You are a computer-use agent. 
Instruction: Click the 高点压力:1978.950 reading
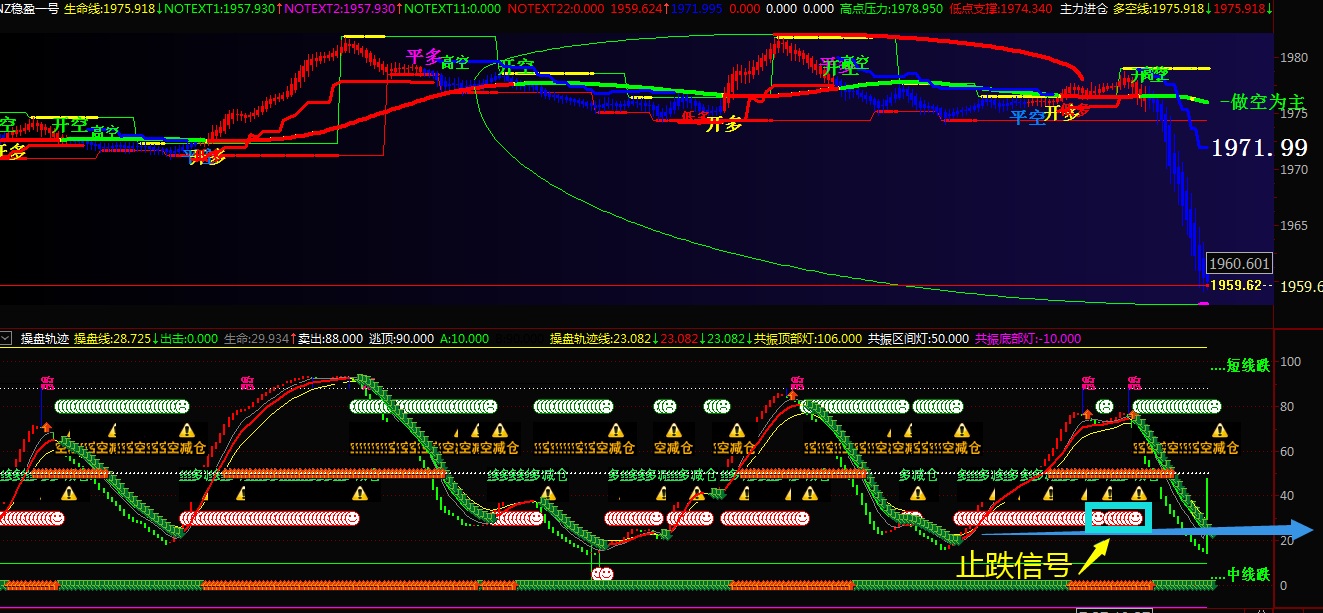pos(892,8)
